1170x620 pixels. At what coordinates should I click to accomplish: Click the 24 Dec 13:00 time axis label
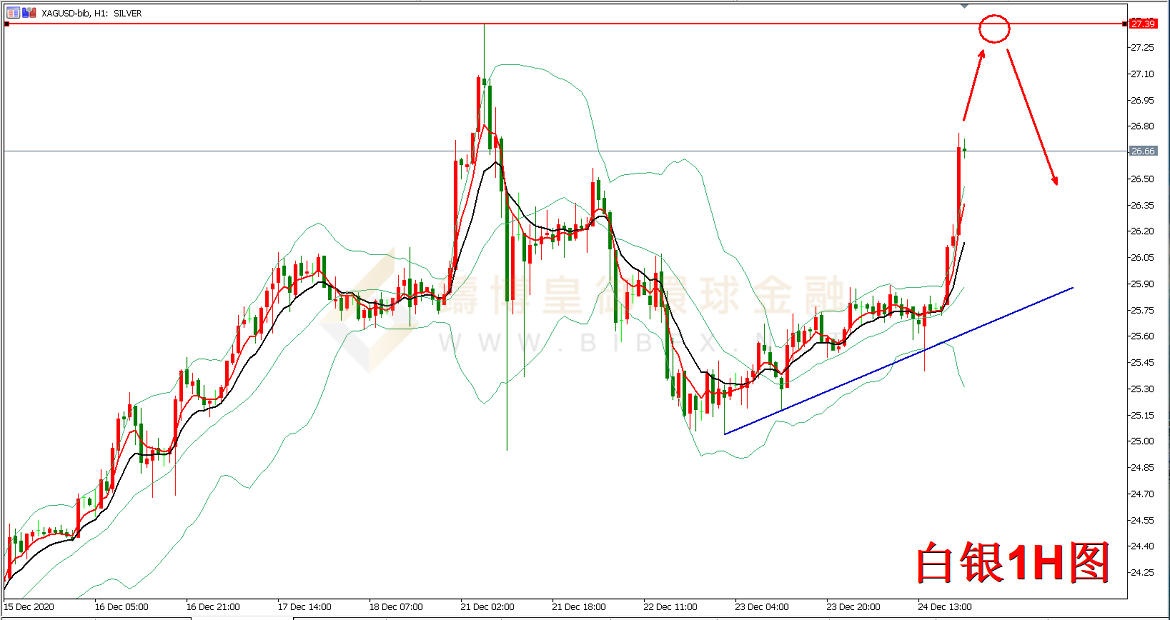pyautogui.click(x=945, y=606)
